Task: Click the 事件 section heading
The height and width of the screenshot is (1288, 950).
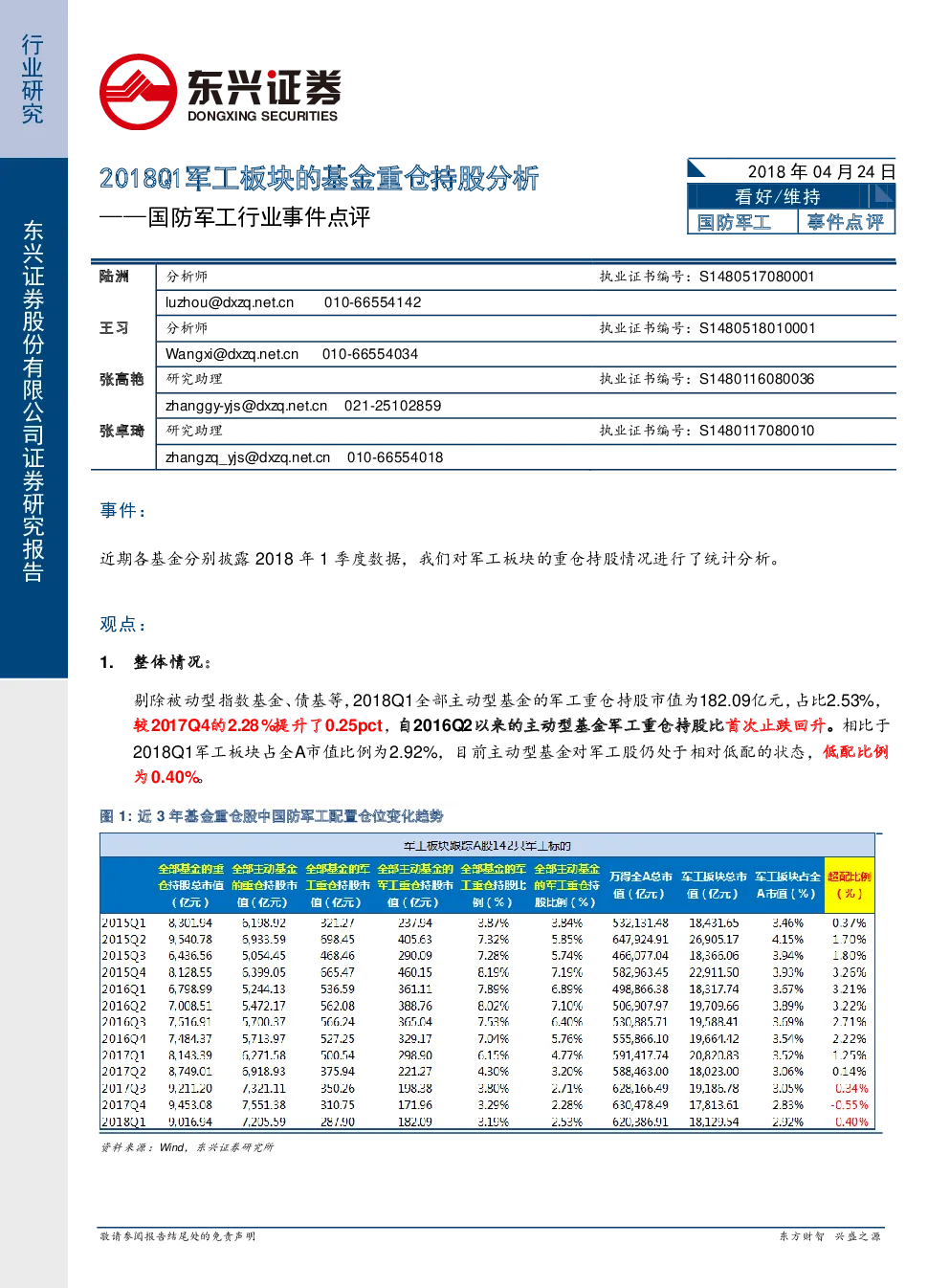Action: click(x=123, y=511)
